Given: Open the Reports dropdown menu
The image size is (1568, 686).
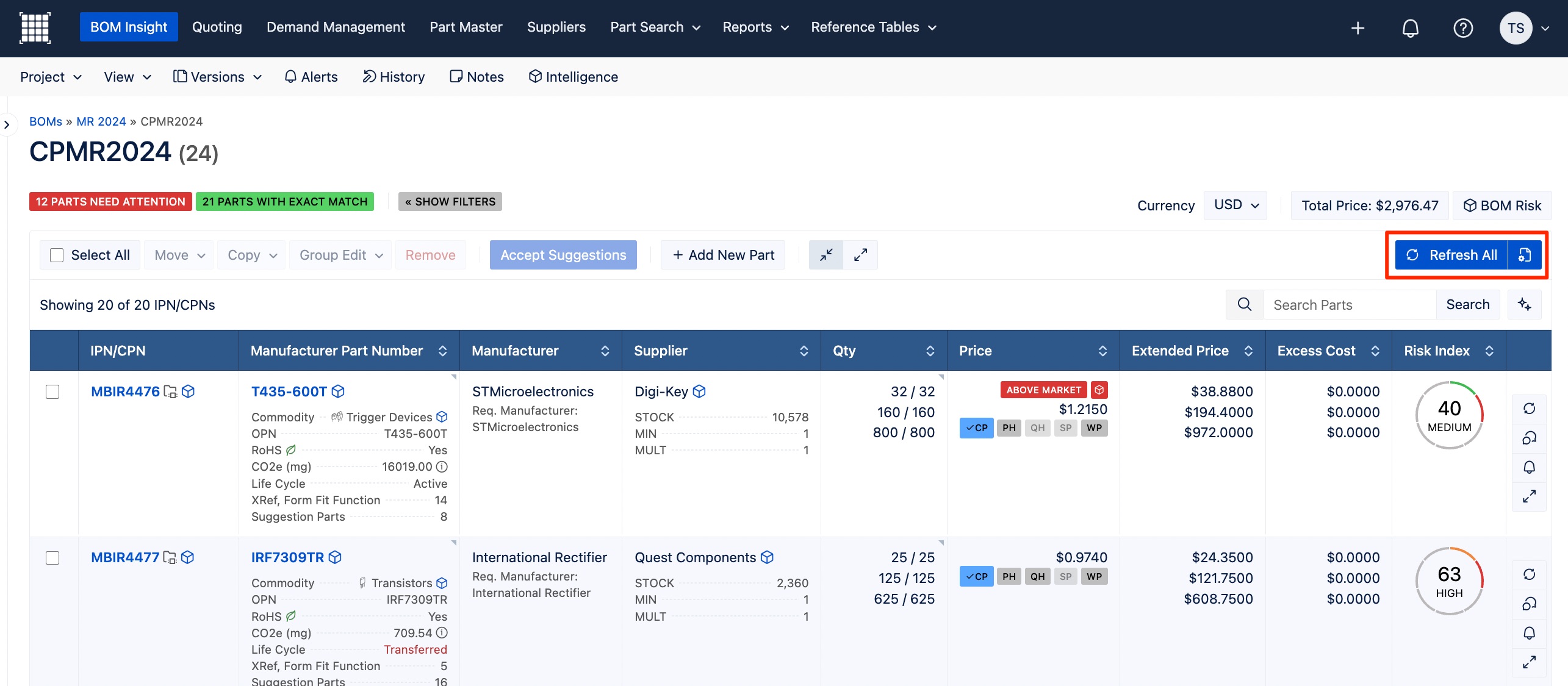Looking at the screenshot, I should (755, 27).
